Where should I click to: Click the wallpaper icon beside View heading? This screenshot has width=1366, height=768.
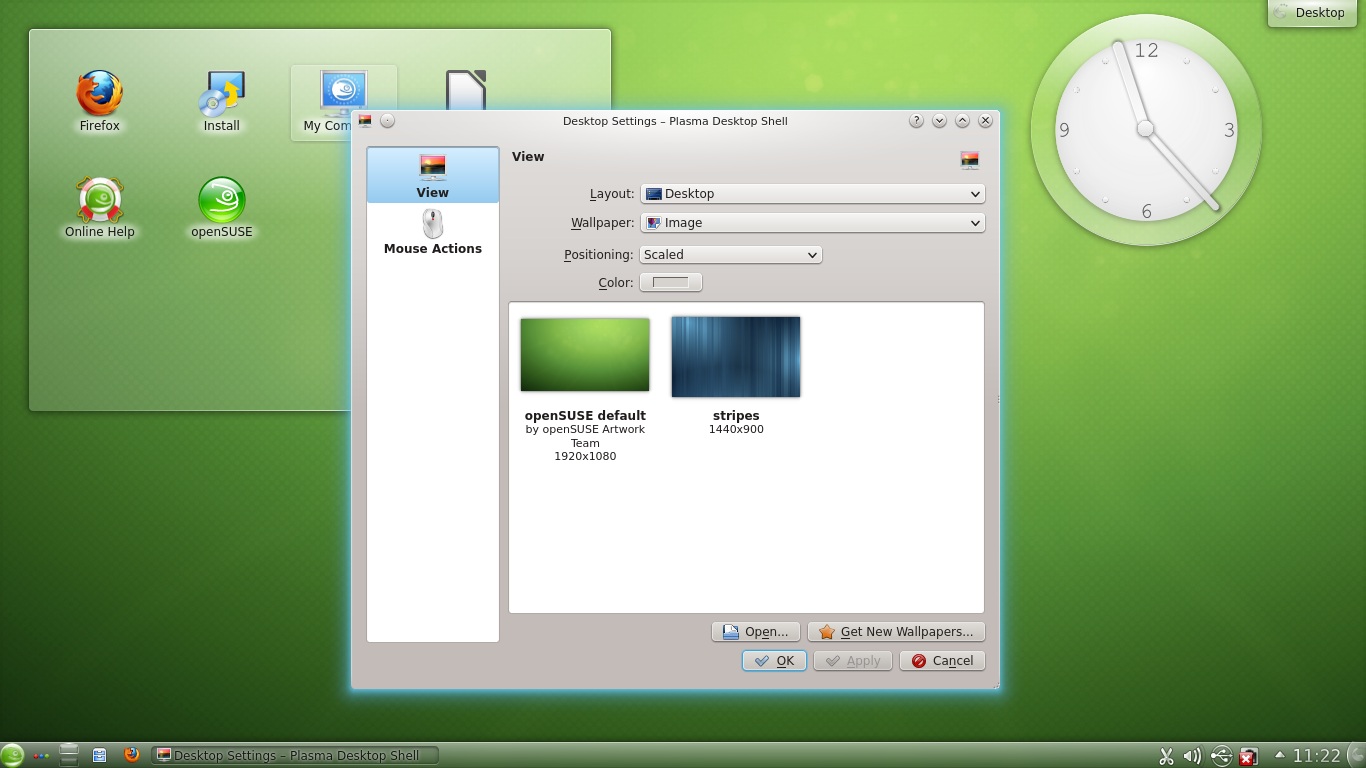coord(969,160)
